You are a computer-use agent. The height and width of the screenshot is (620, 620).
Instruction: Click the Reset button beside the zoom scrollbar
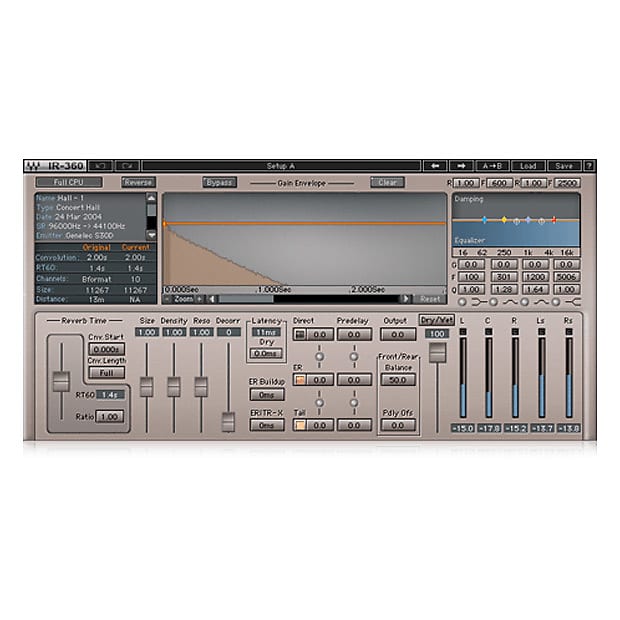(430, 299)
